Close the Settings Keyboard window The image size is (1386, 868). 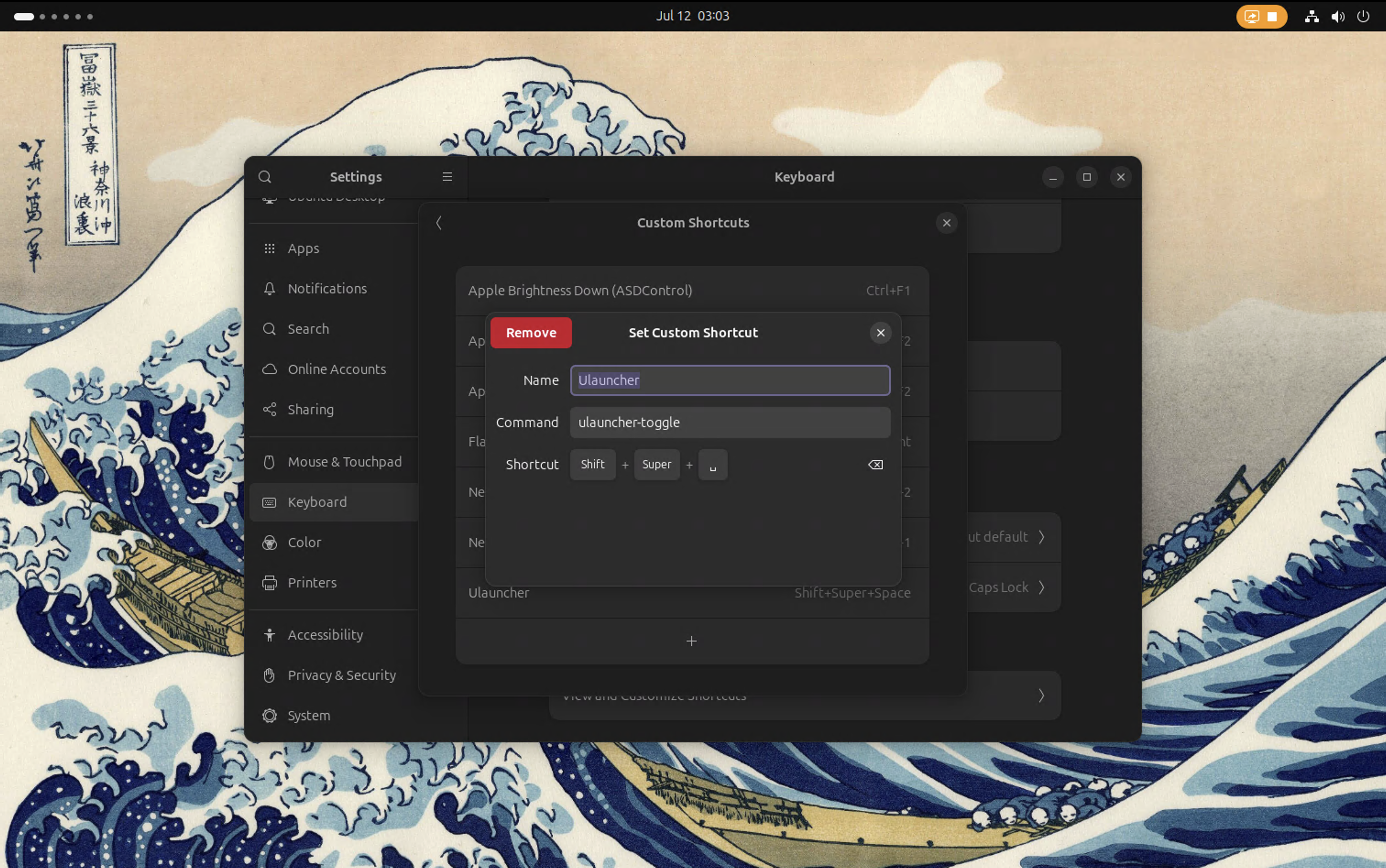pyautogui.click(x=1120, y=177)
